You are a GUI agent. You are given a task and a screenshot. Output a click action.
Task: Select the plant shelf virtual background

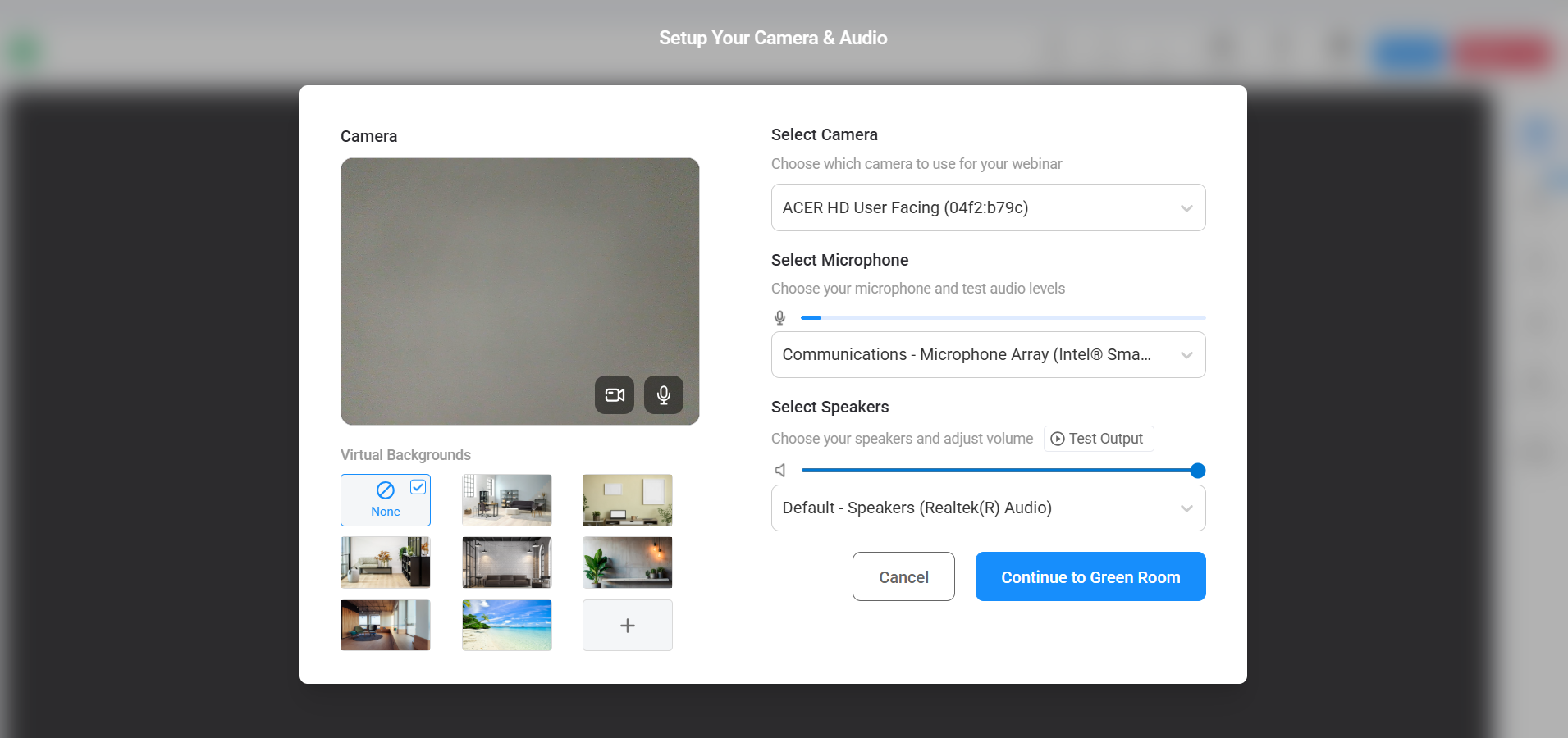click(627, 563)
